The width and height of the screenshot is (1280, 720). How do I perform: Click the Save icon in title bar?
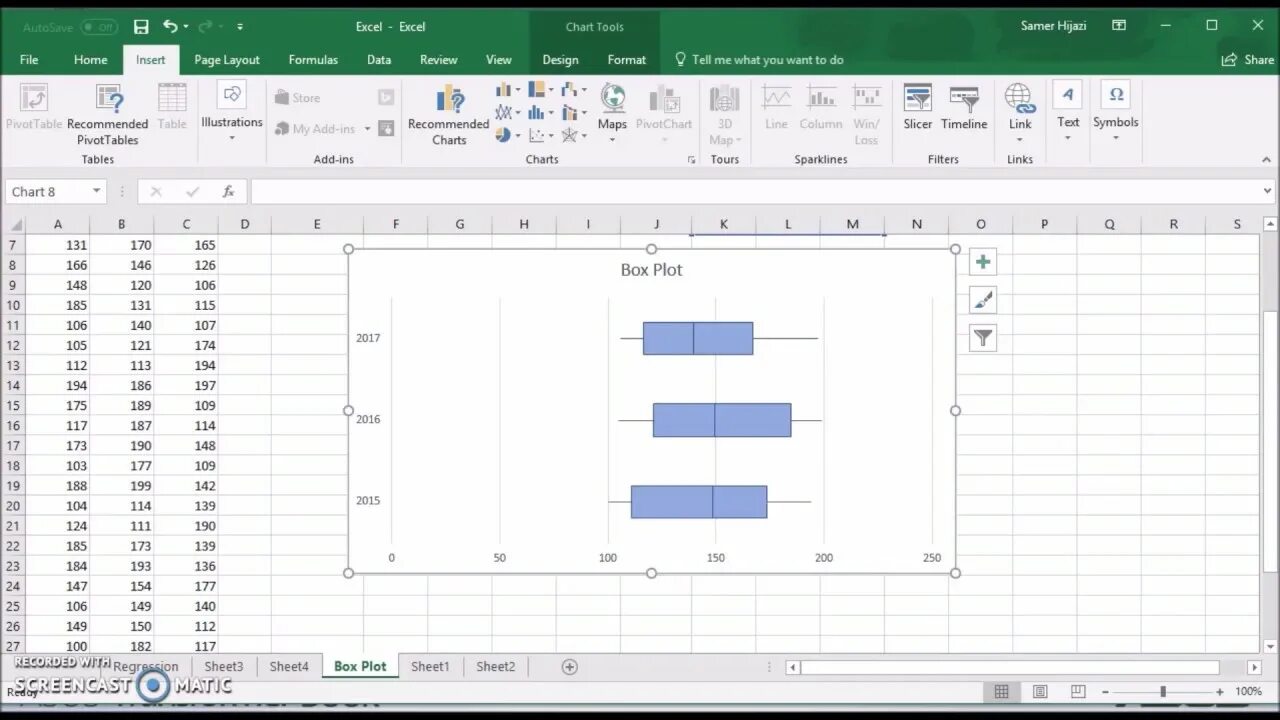[141, 27]
